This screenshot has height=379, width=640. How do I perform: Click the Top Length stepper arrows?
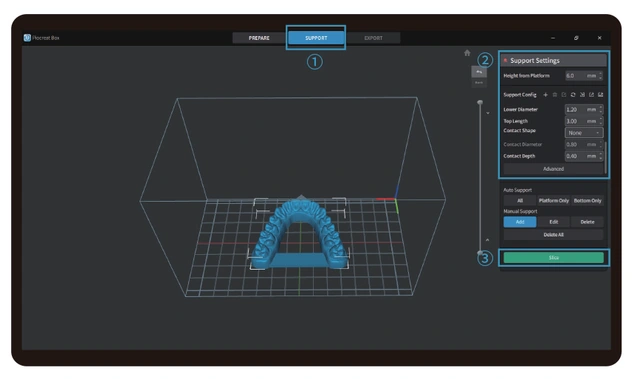(600, 121)
